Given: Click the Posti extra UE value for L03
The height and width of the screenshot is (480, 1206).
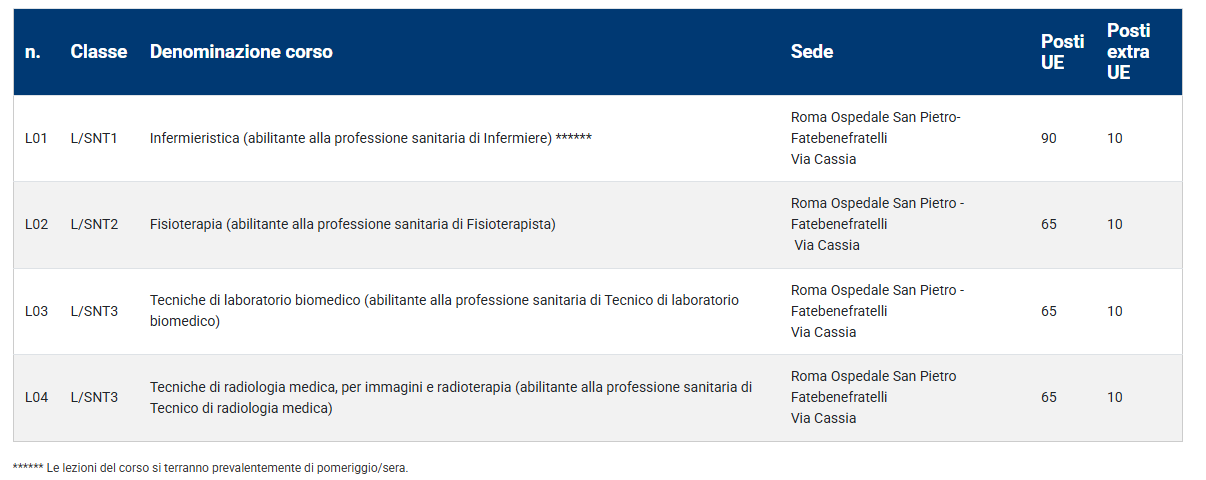Looking at the screenshot, I should [1115, 311].
